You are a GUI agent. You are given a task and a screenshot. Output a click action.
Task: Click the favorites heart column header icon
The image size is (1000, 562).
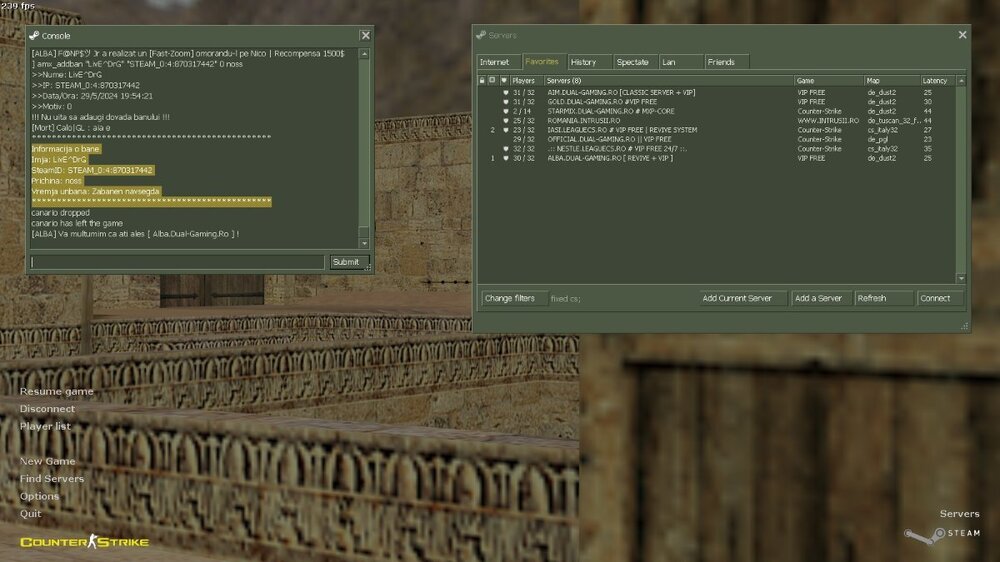(504, 80)
